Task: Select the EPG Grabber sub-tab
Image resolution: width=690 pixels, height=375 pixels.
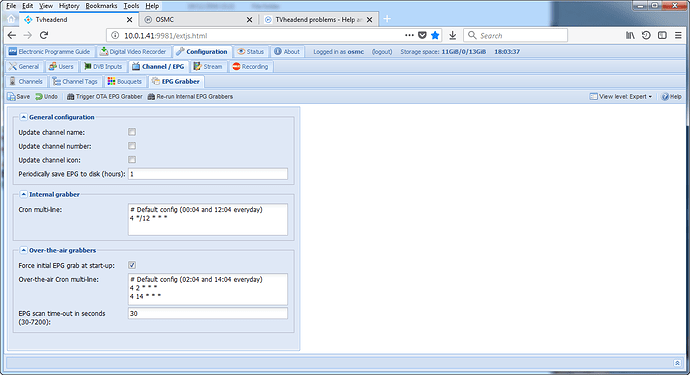Action: point(176,81)
